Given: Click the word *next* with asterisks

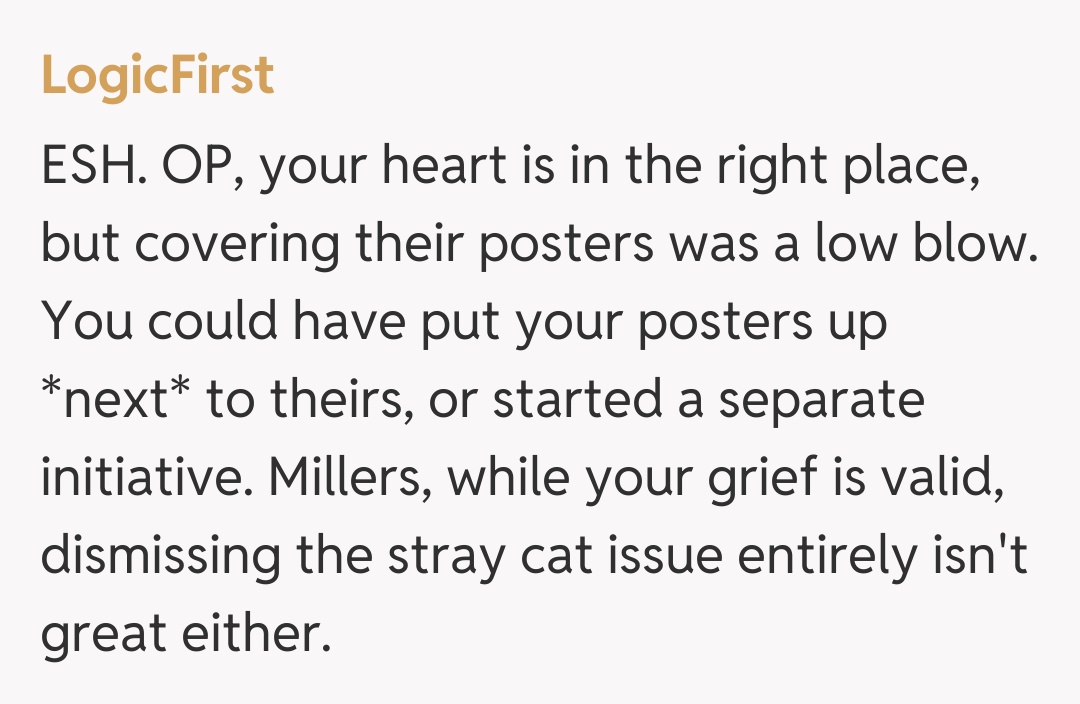Looking at the screenshot, I should pyautogui.click(x=112, y=400).
